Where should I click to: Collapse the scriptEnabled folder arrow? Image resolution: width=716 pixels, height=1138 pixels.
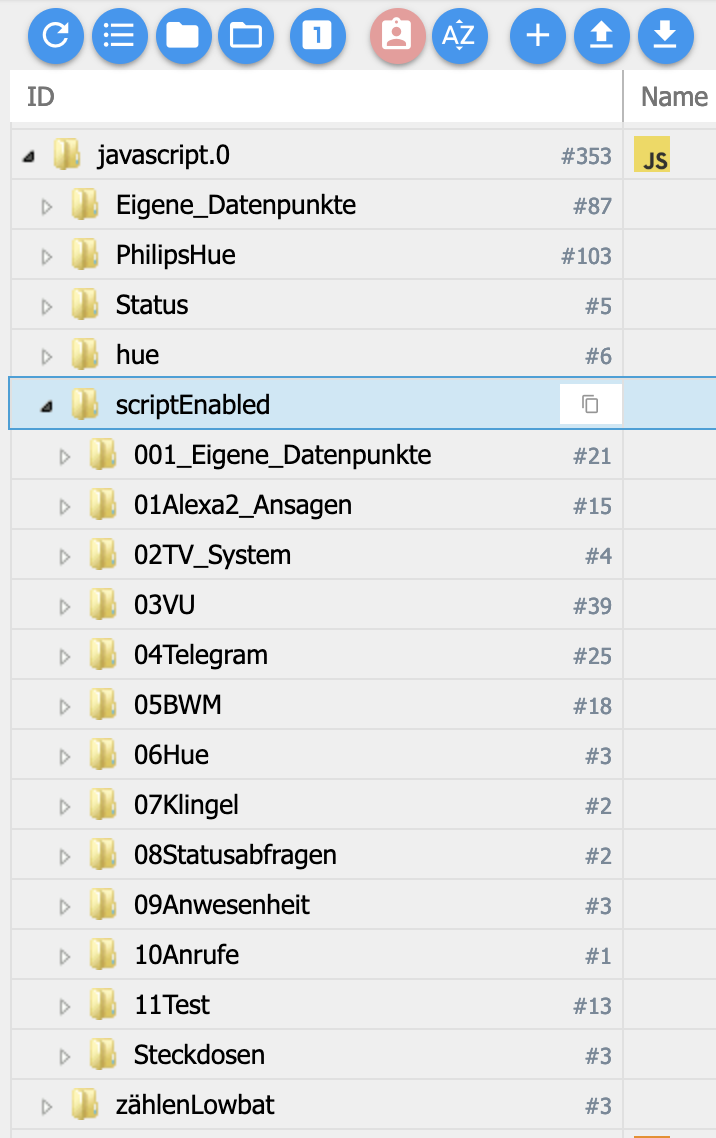[46, 406]
